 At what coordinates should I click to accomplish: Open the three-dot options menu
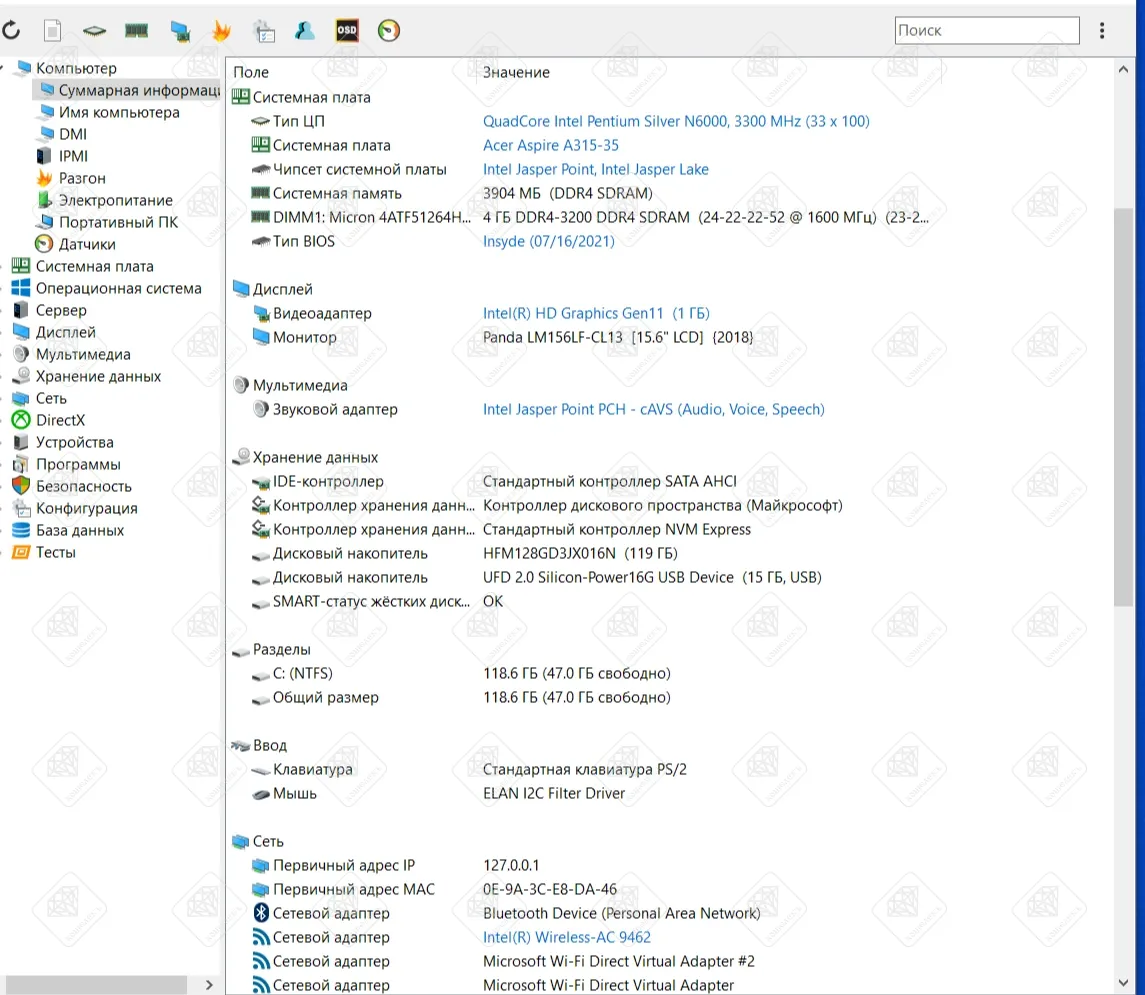click(1102, 31)
